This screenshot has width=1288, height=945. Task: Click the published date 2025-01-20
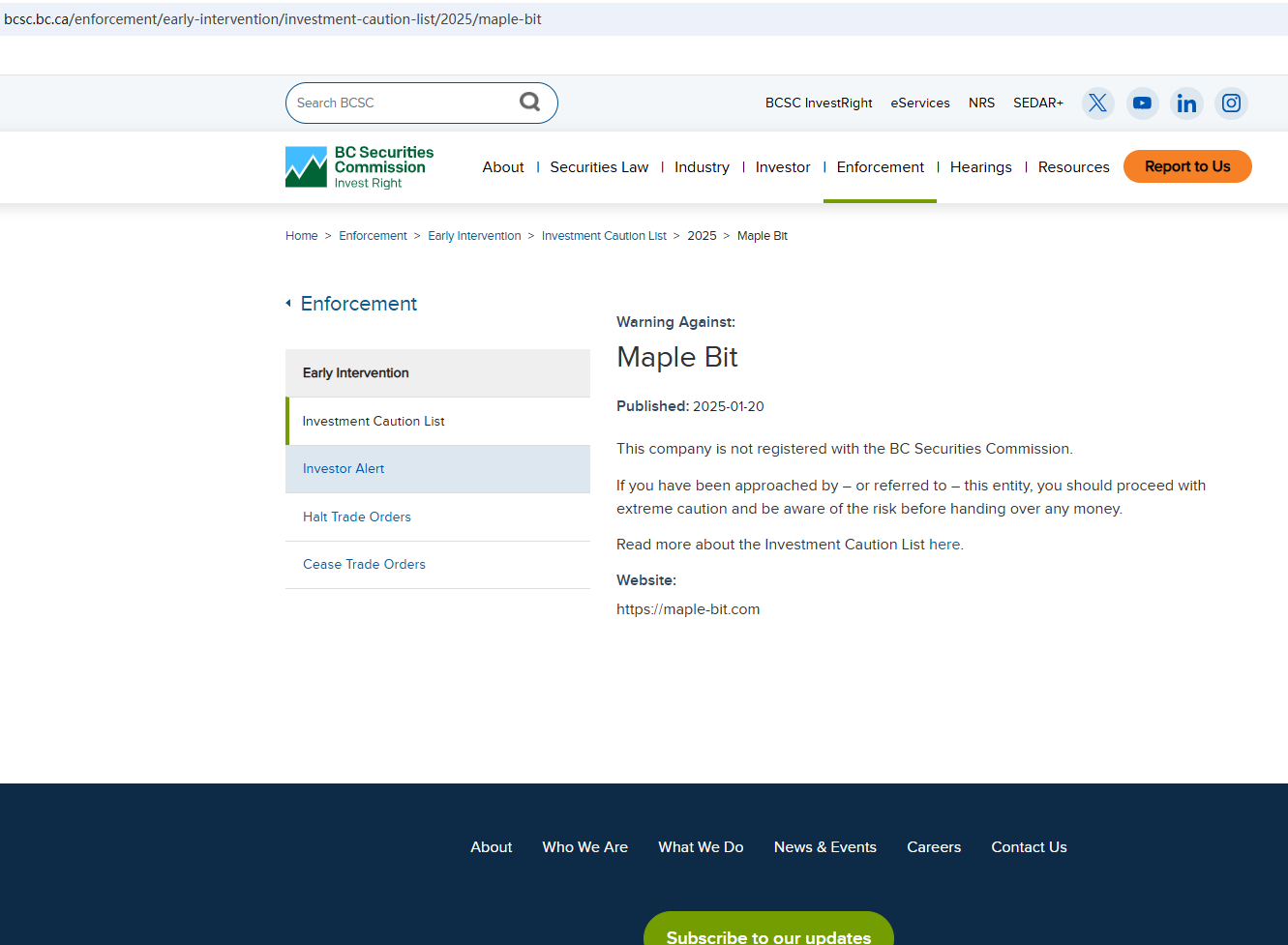[729, 406]
